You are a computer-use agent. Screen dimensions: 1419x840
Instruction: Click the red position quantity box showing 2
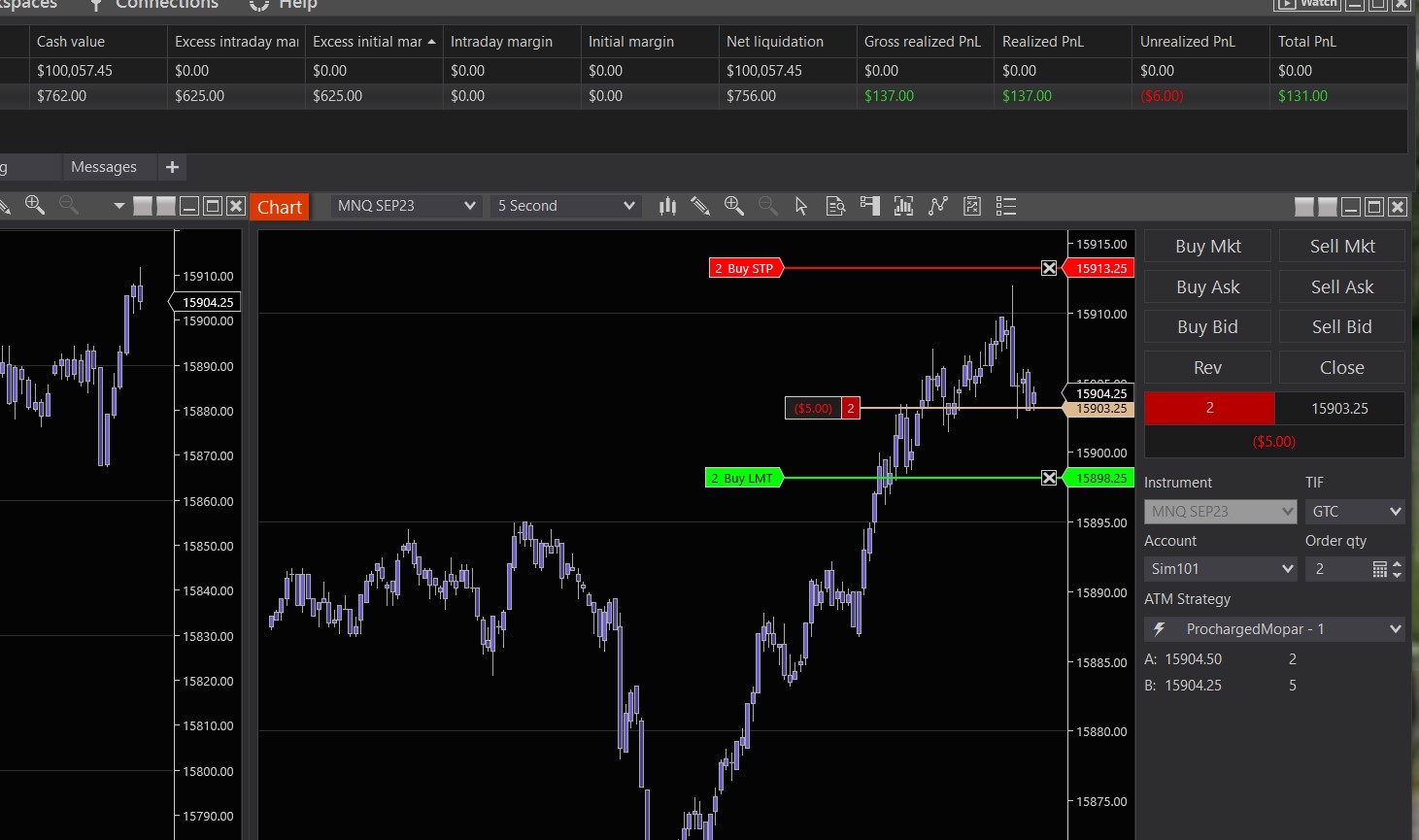pyautogui.click(x=1209, y=408)
